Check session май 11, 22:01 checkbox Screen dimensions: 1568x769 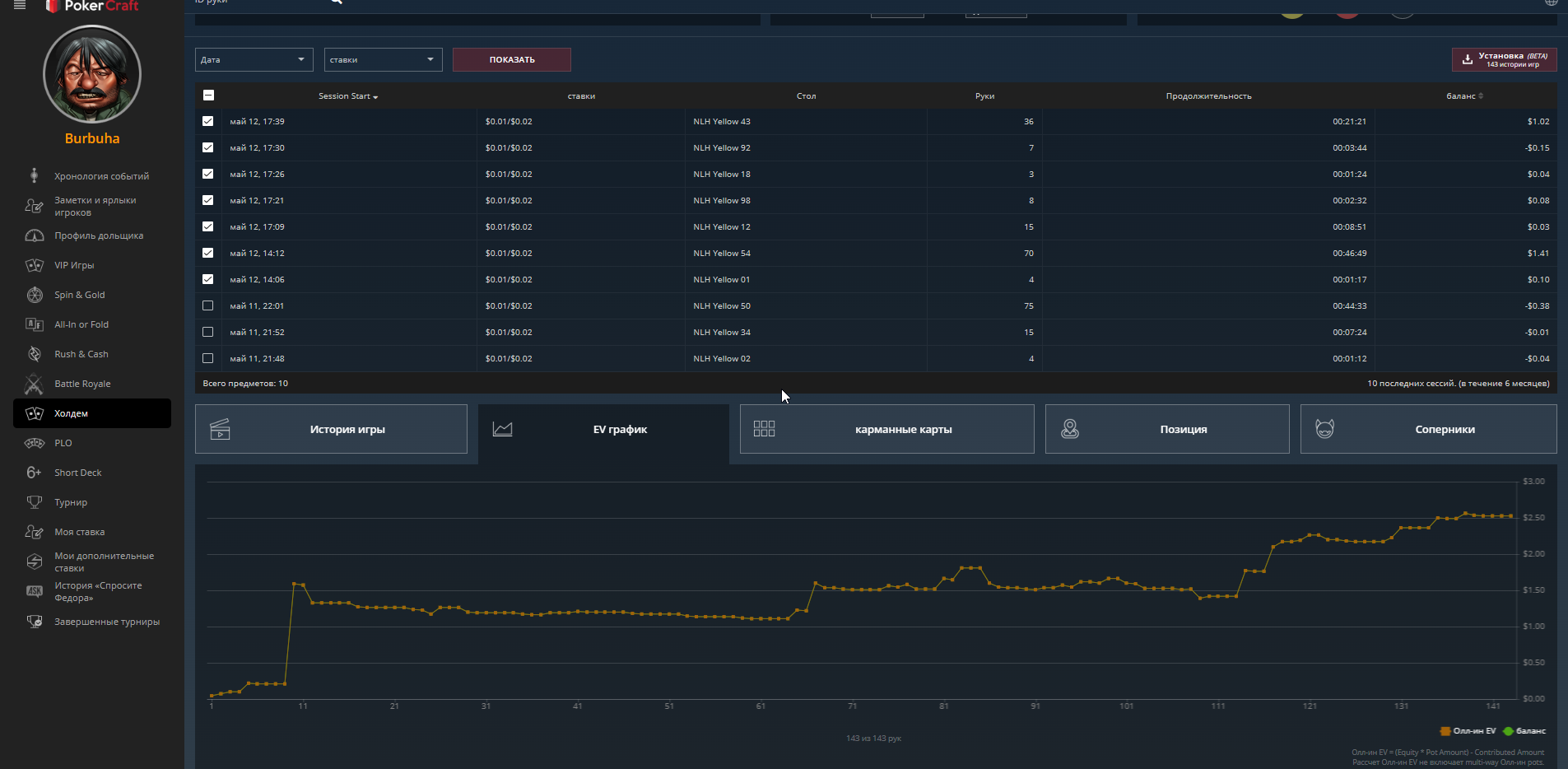click(208, 305)
